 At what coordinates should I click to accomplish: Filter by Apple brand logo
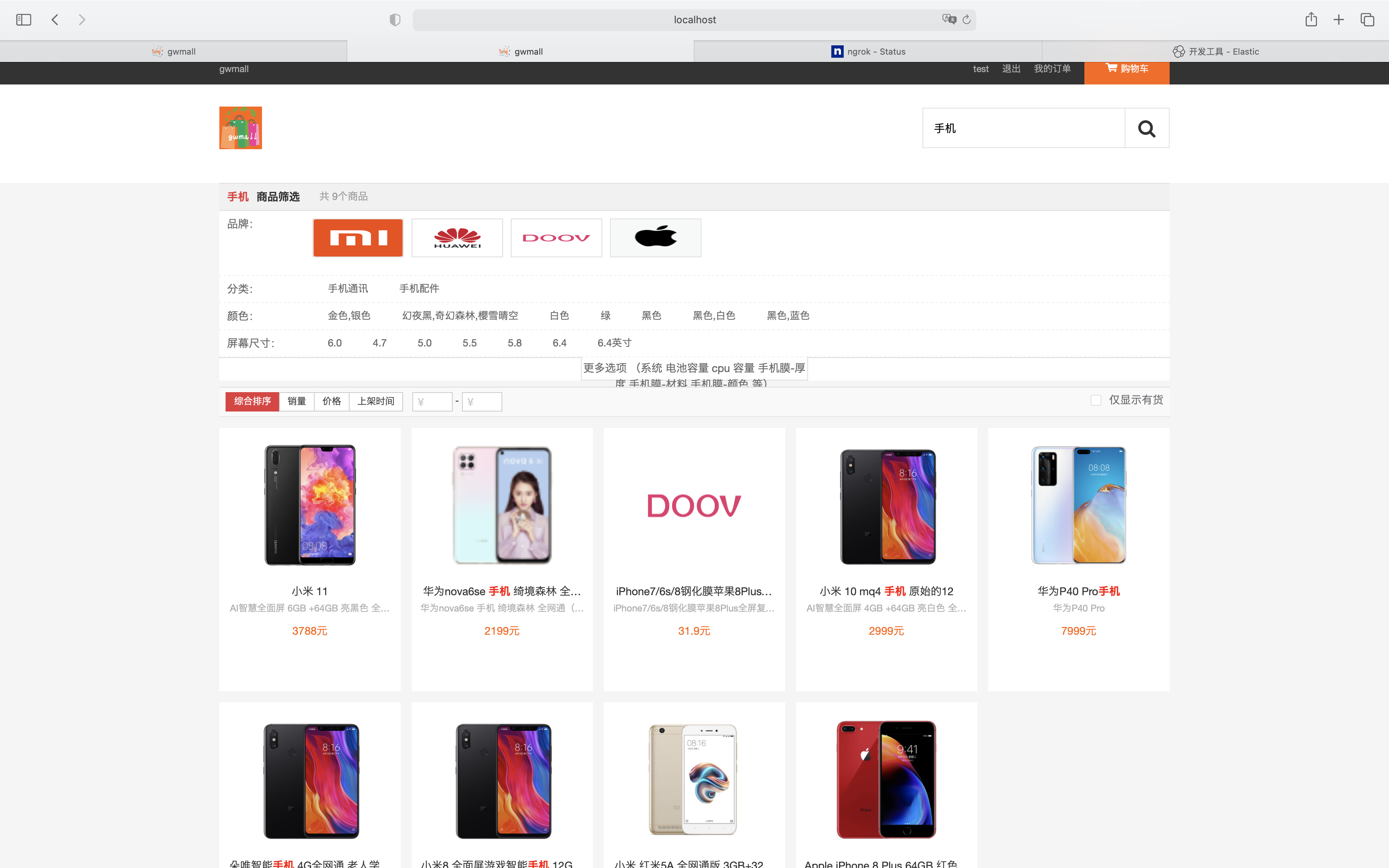[x=655, y=238]
